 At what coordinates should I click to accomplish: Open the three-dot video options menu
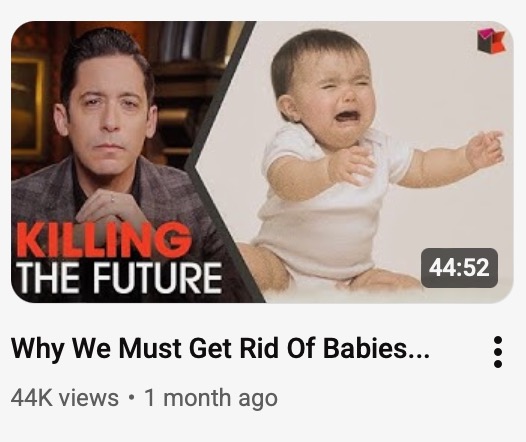pos(498,352)
